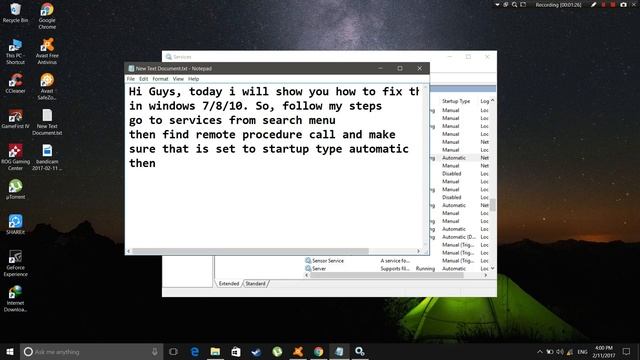Open Task View from the taskbar

click(x=173, y=351)
